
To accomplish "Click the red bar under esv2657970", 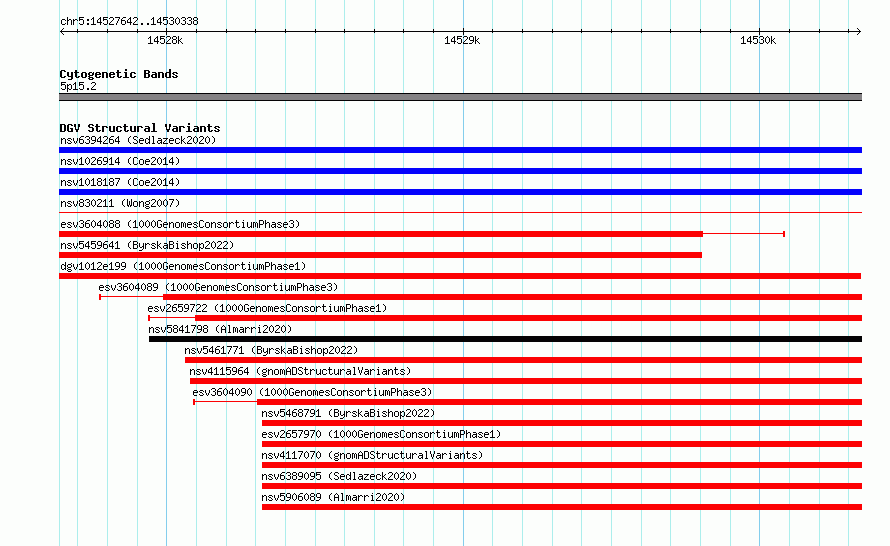I will (562, 444).
